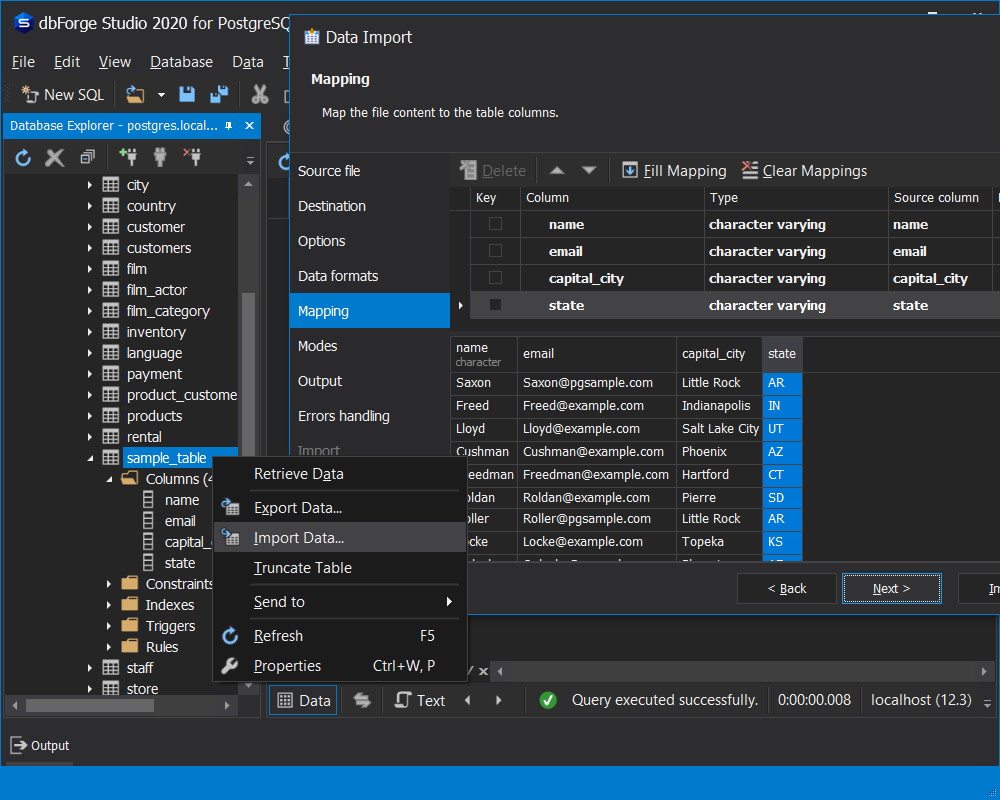Viewport: 1000px width, 800px height.
Task: Click the New SQL toolbar button
Action: click(62, 94)
